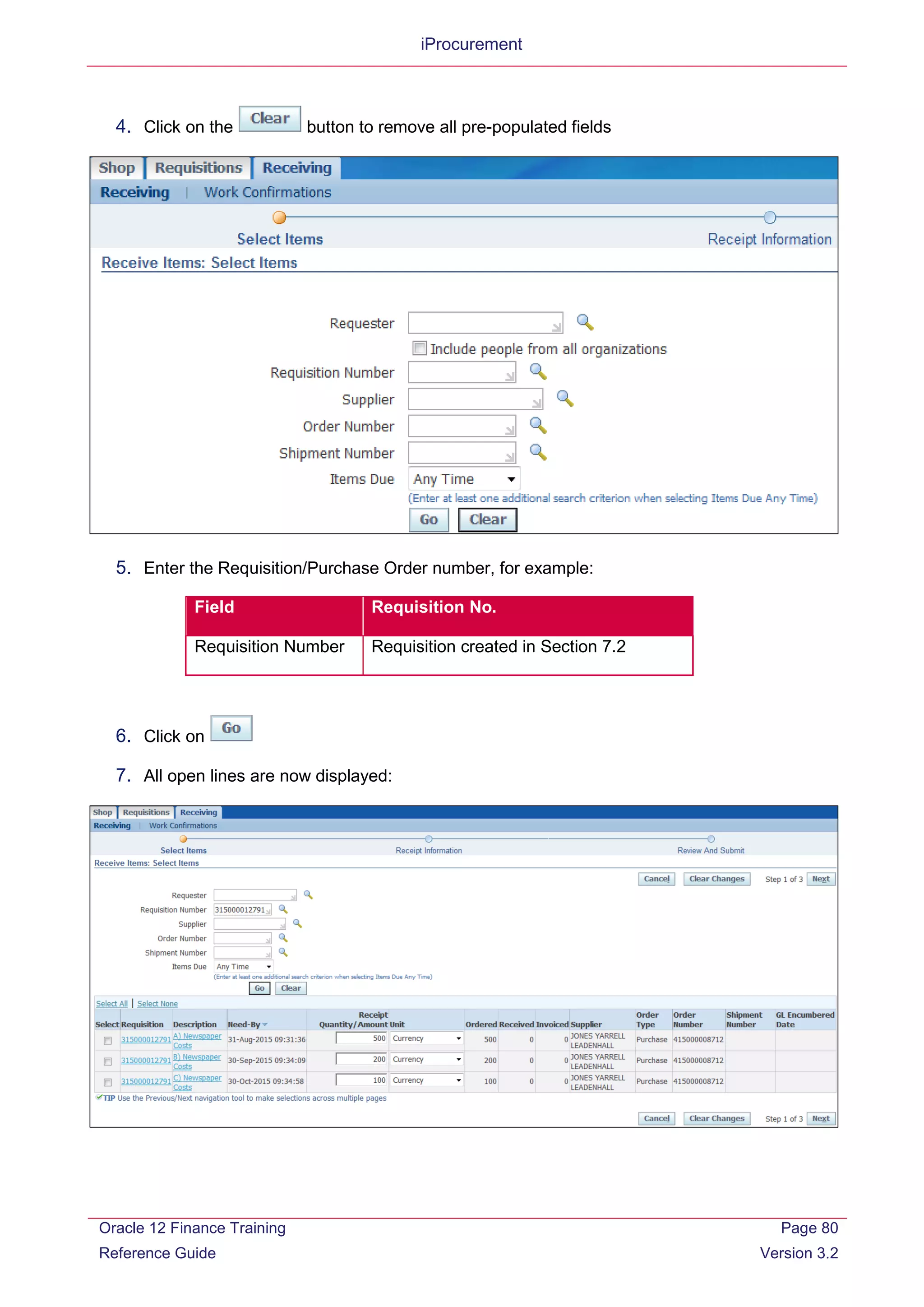Image resolution: width=924 pixels, height=1307 pixels.
Task: Click the Go button in the top search form
Action: 429,520
